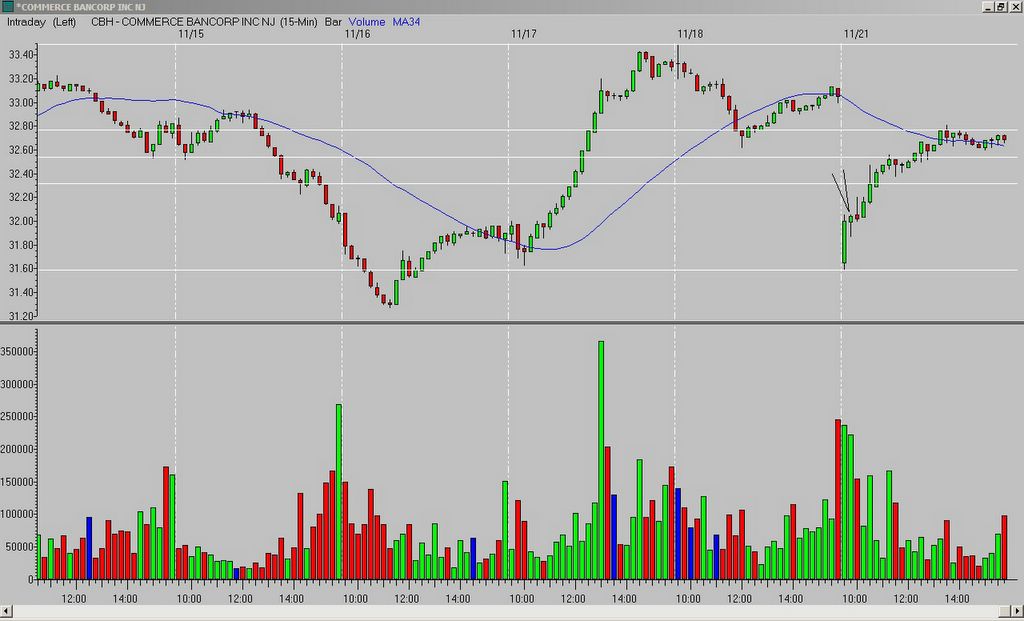Click the horizontal scrollbar right arrow

click(x=1017, y=610)
